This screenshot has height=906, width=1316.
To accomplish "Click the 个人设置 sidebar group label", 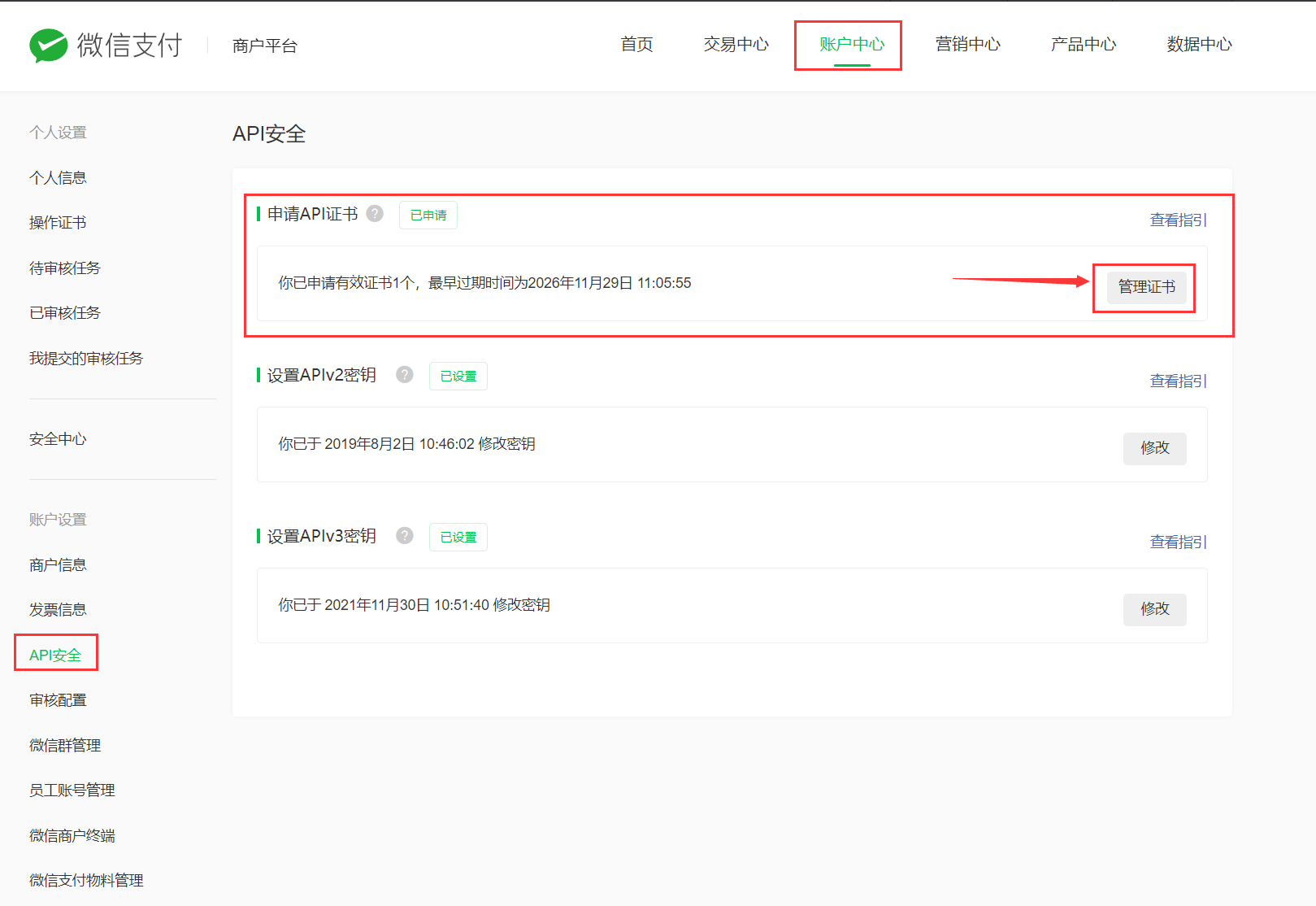I will click(x=58, y=133).
